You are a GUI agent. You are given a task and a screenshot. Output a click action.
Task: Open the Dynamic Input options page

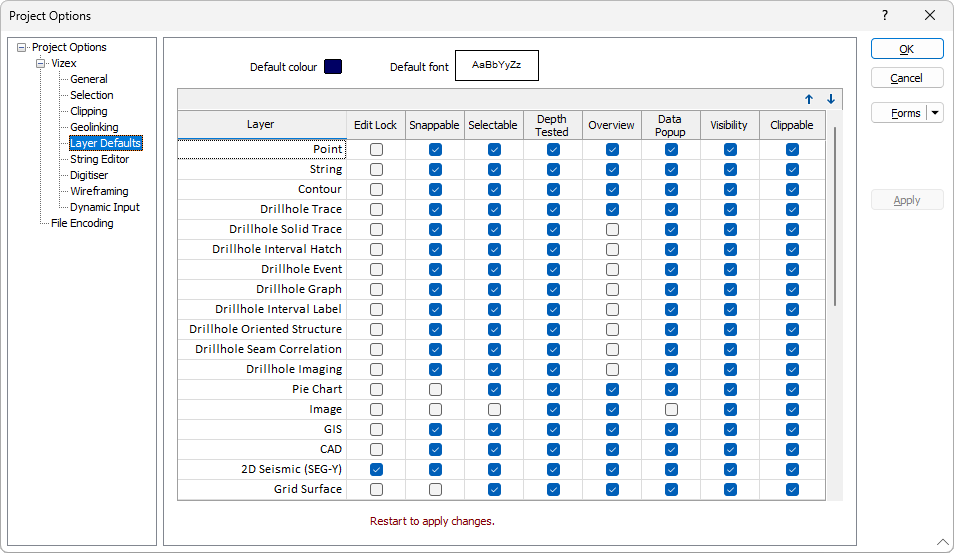click(105, 207)
